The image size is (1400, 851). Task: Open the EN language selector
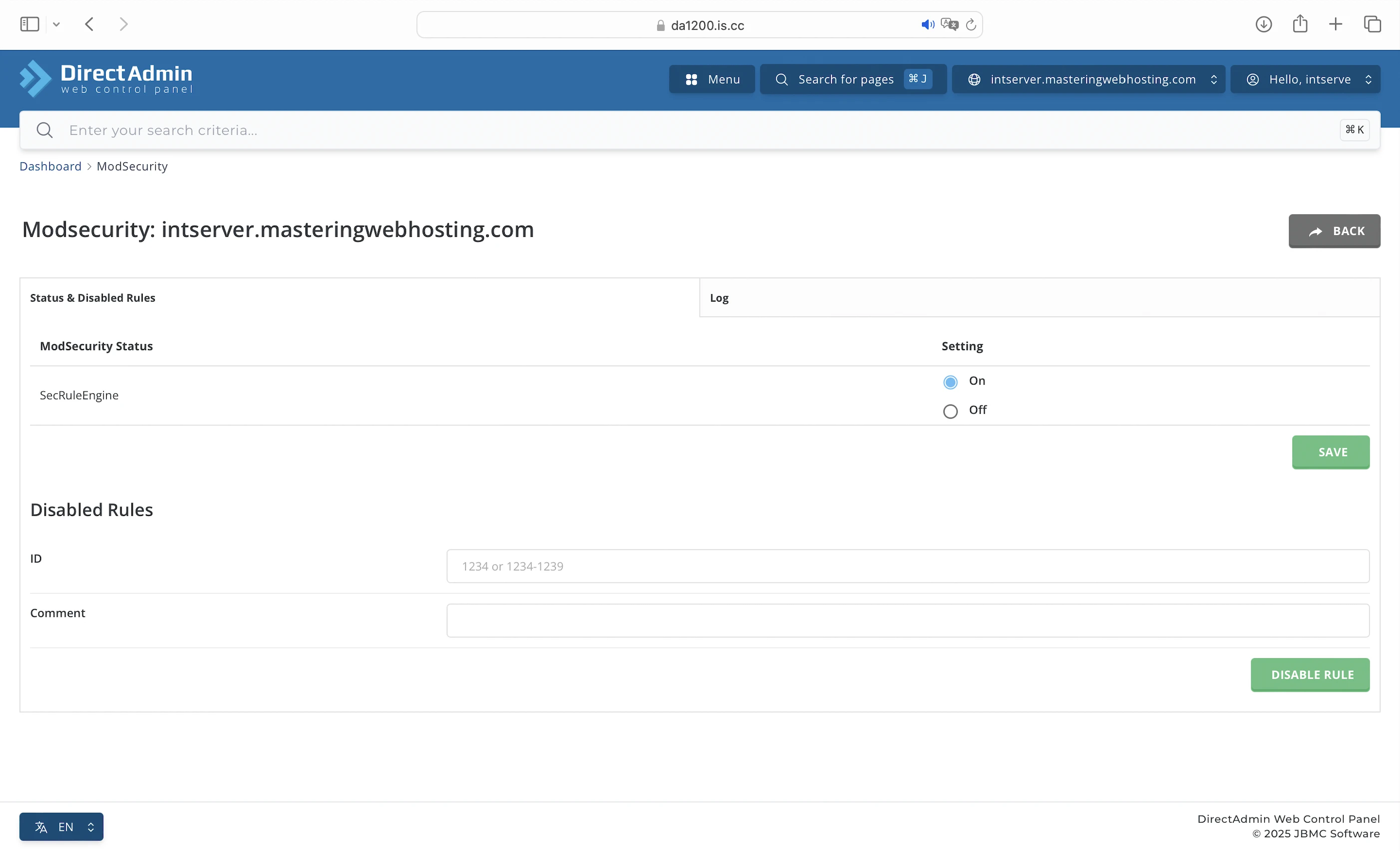pos(61,827)
